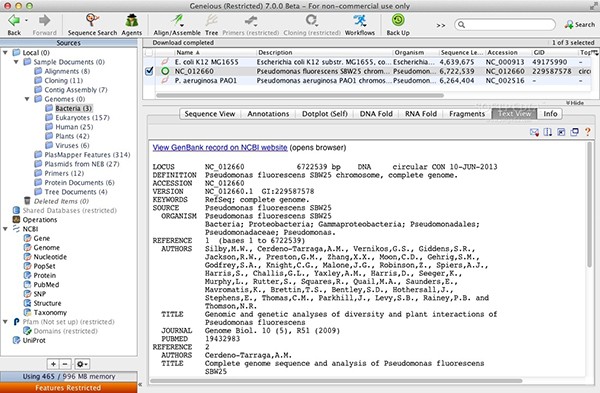The width and height of the screenshot is (600, 393).
Task: Click the help question mark icon
Action: pyautogui.click(x=587, y=132)
